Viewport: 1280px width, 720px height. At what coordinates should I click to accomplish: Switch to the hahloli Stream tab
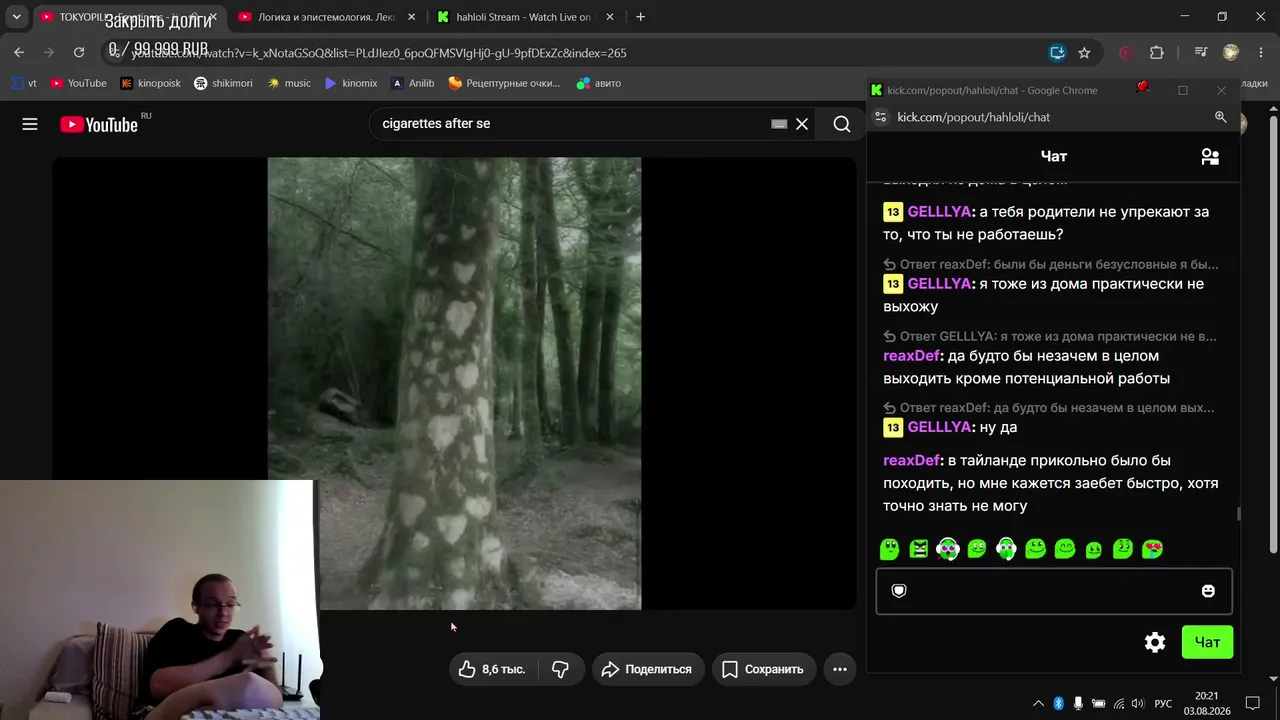click(x=526, y=17)
